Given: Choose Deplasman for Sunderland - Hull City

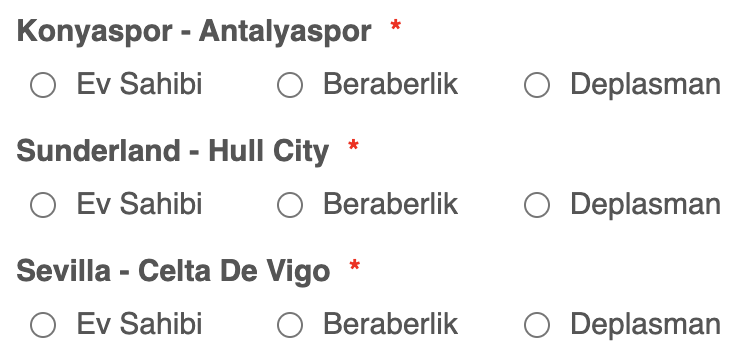Looking at the screenshot, I should [x=537, y=205].
